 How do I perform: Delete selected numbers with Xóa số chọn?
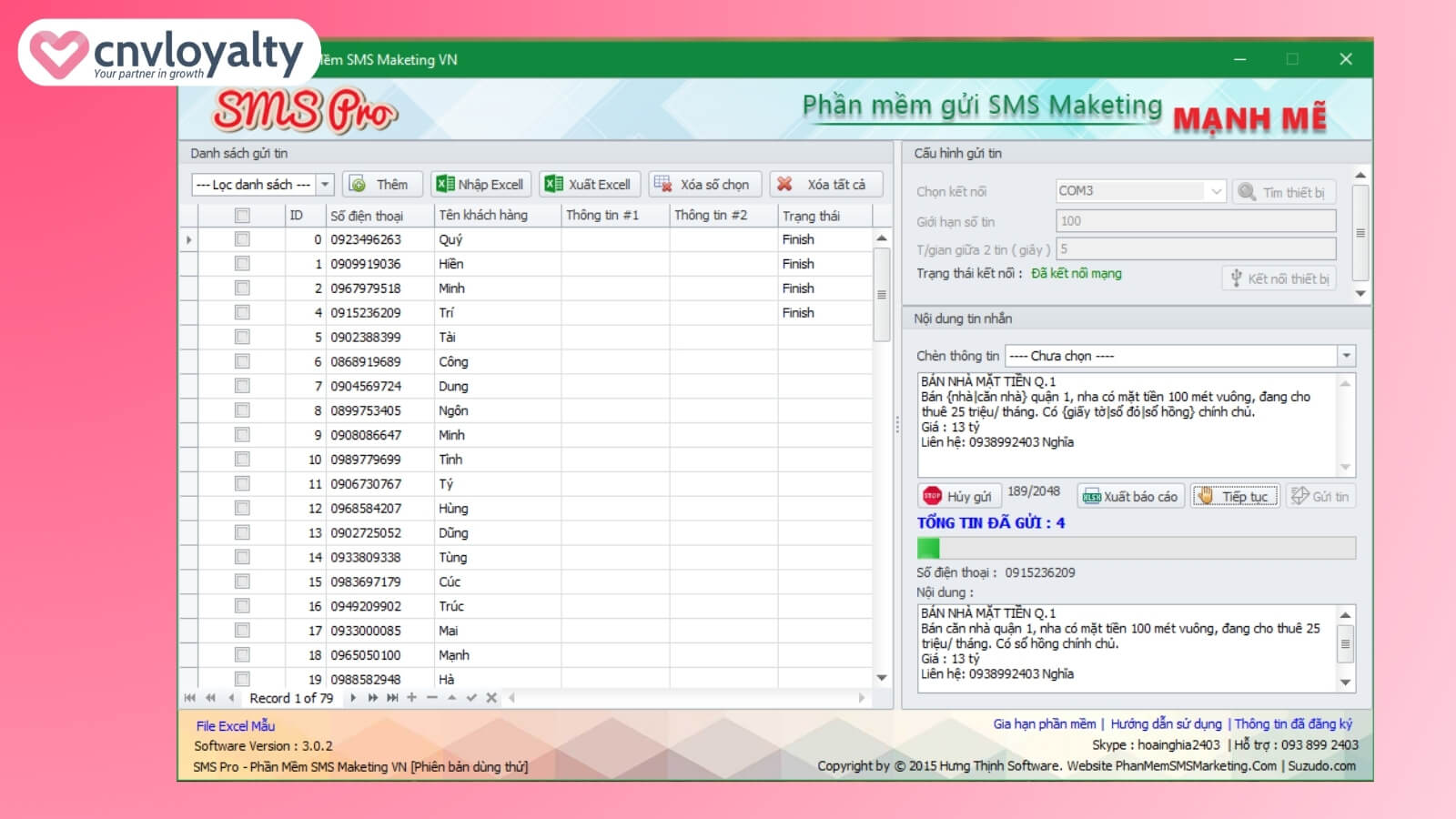point(703,185)
